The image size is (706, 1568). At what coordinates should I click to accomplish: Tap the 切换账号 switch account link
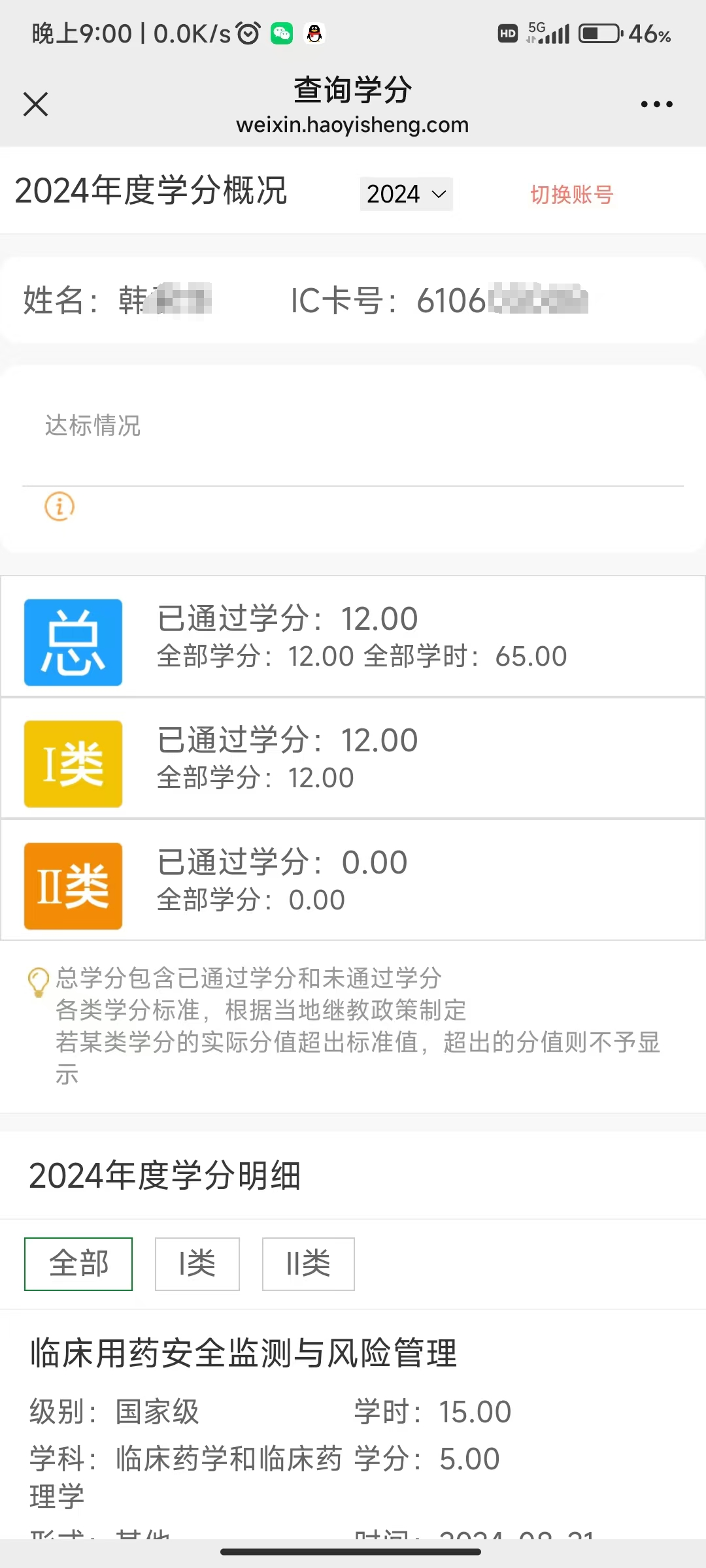point(571,194)
